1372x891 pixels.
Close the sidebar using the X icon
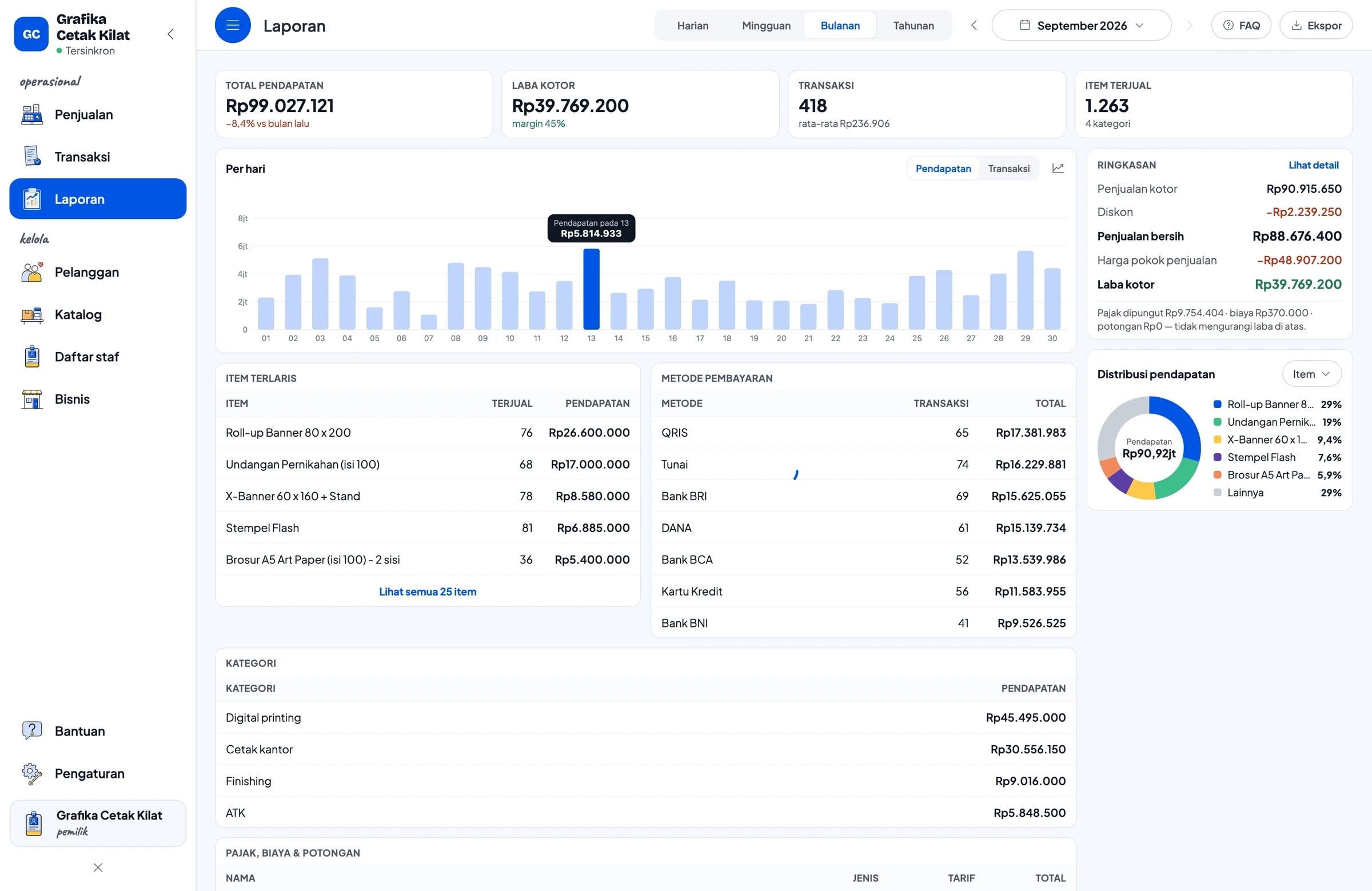coord(98,868)
